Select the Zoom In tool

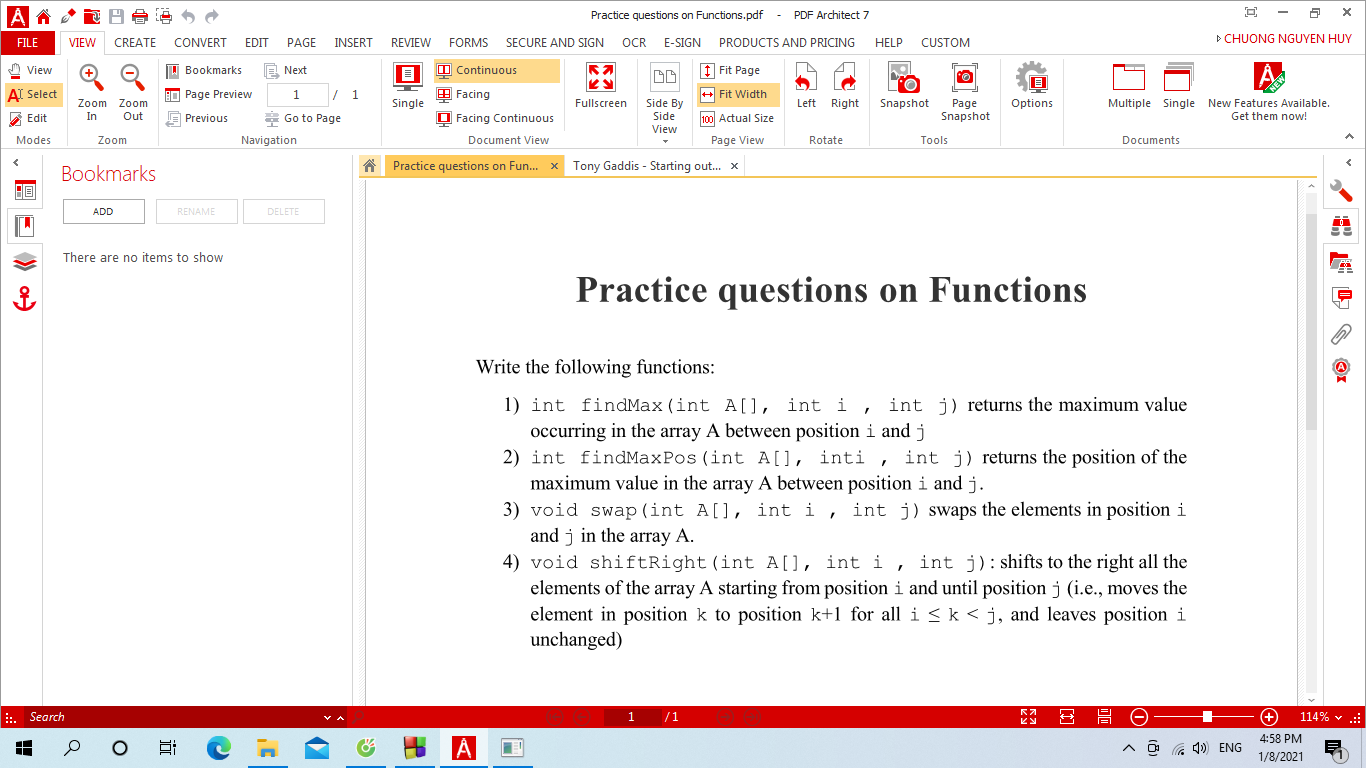(90, 89)
